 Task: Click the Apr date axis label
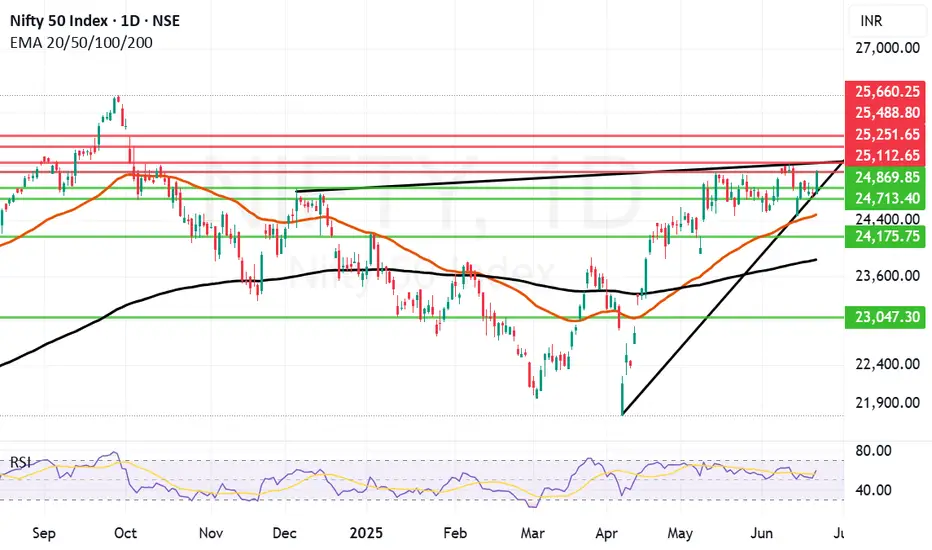(606, 533)
